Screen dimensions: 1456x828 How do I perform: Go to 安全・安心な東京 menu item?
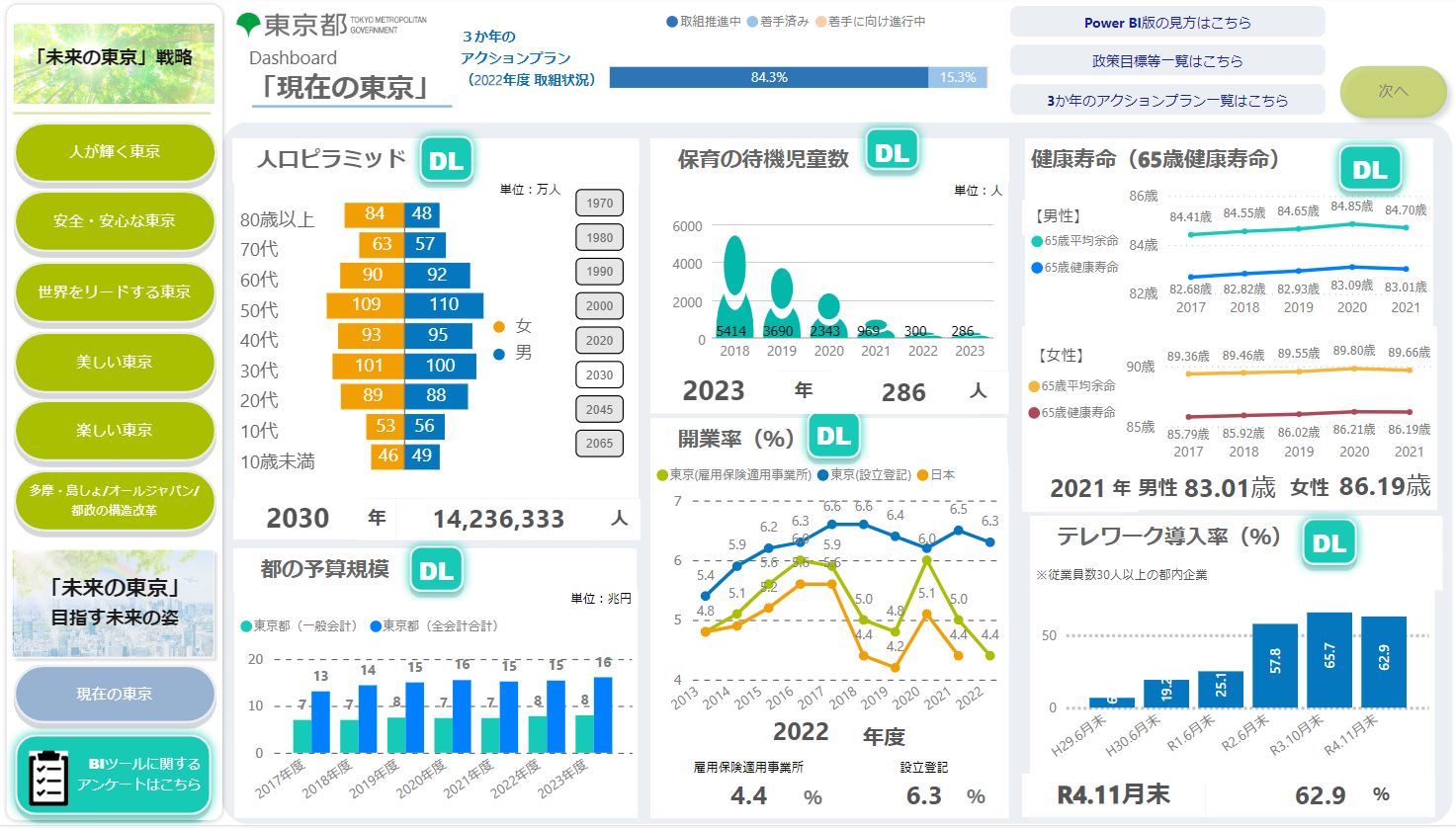pyautogui.click(x=115, y=221)
